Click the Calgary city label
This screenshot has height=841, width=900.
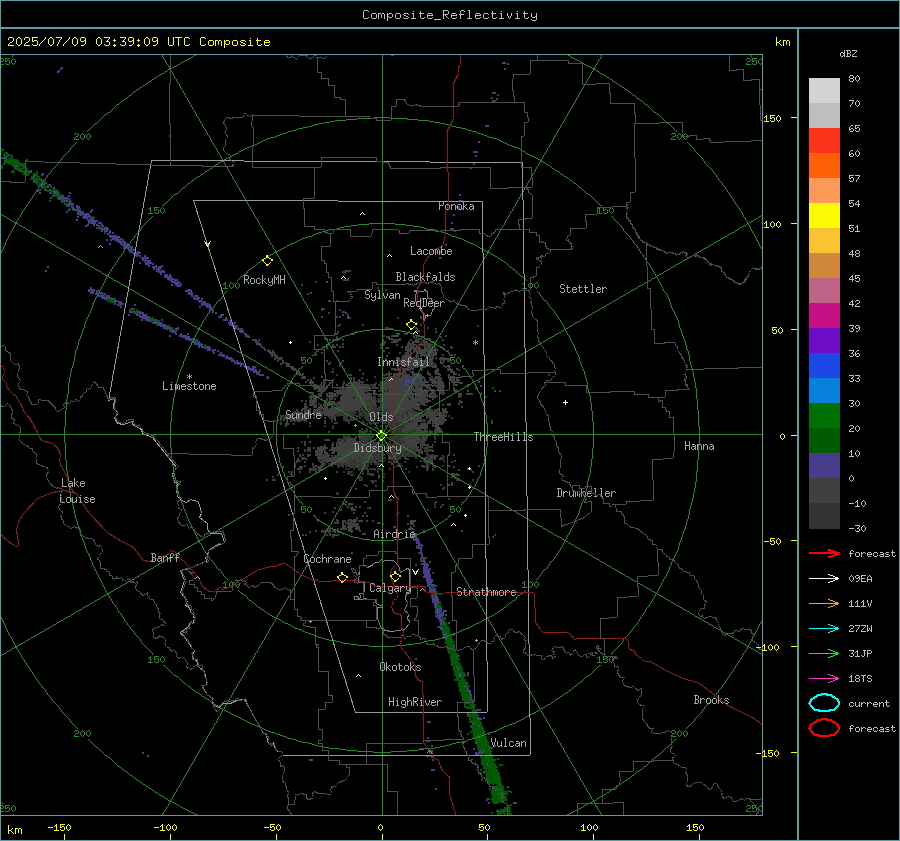(x=390, y=588)
